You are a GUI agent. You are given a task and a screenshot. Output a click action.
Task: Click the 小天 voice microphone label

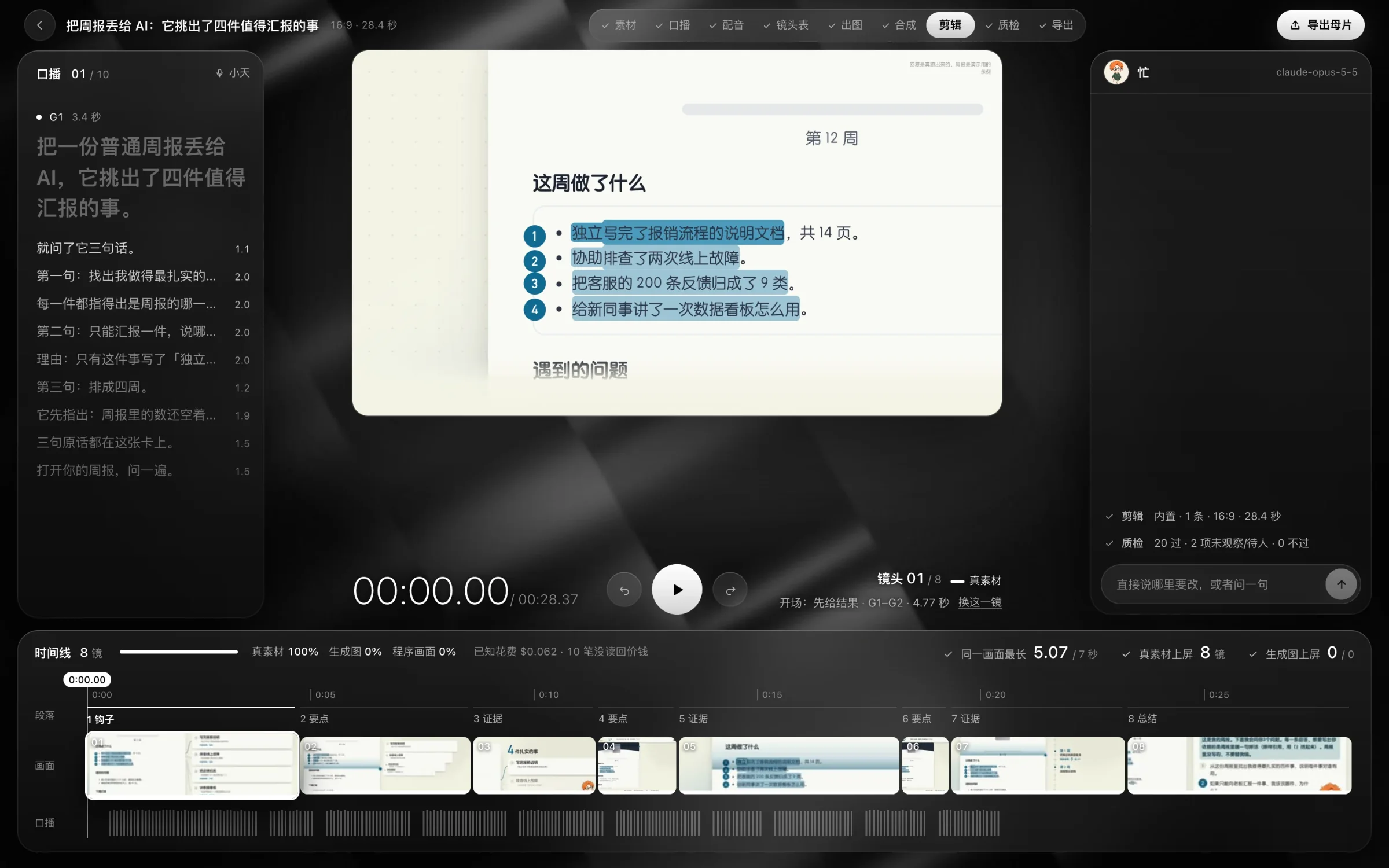[x=233, y=73]
